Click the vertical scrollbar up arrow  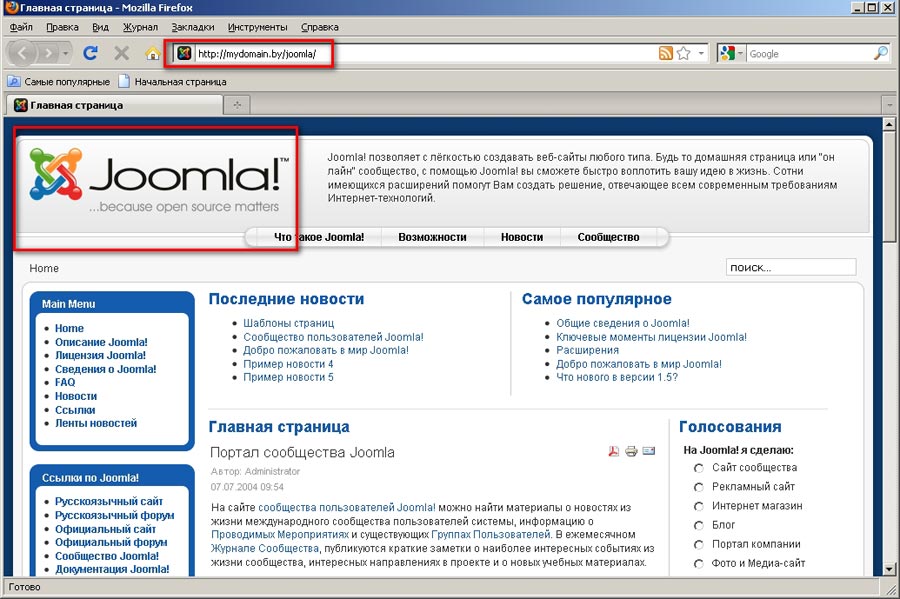click(889, 124)
